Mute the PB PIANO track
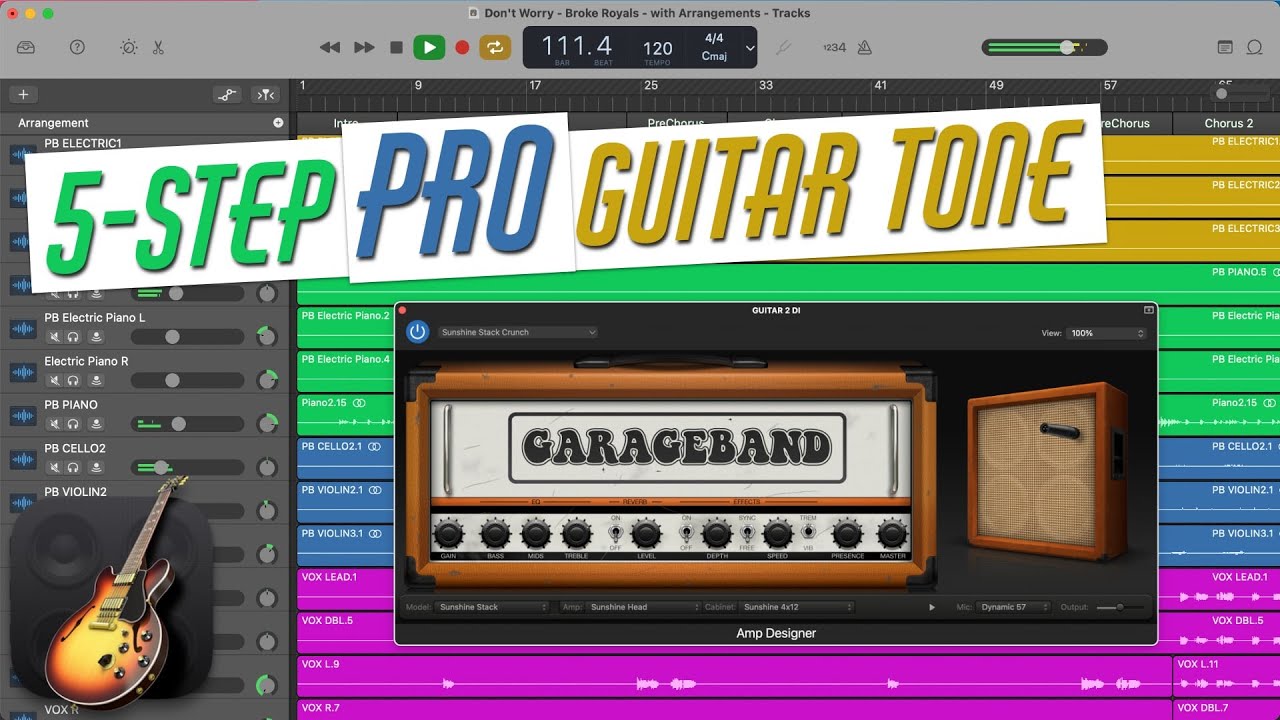Screen dimensions: 1280x720 [x=53, y=424]
